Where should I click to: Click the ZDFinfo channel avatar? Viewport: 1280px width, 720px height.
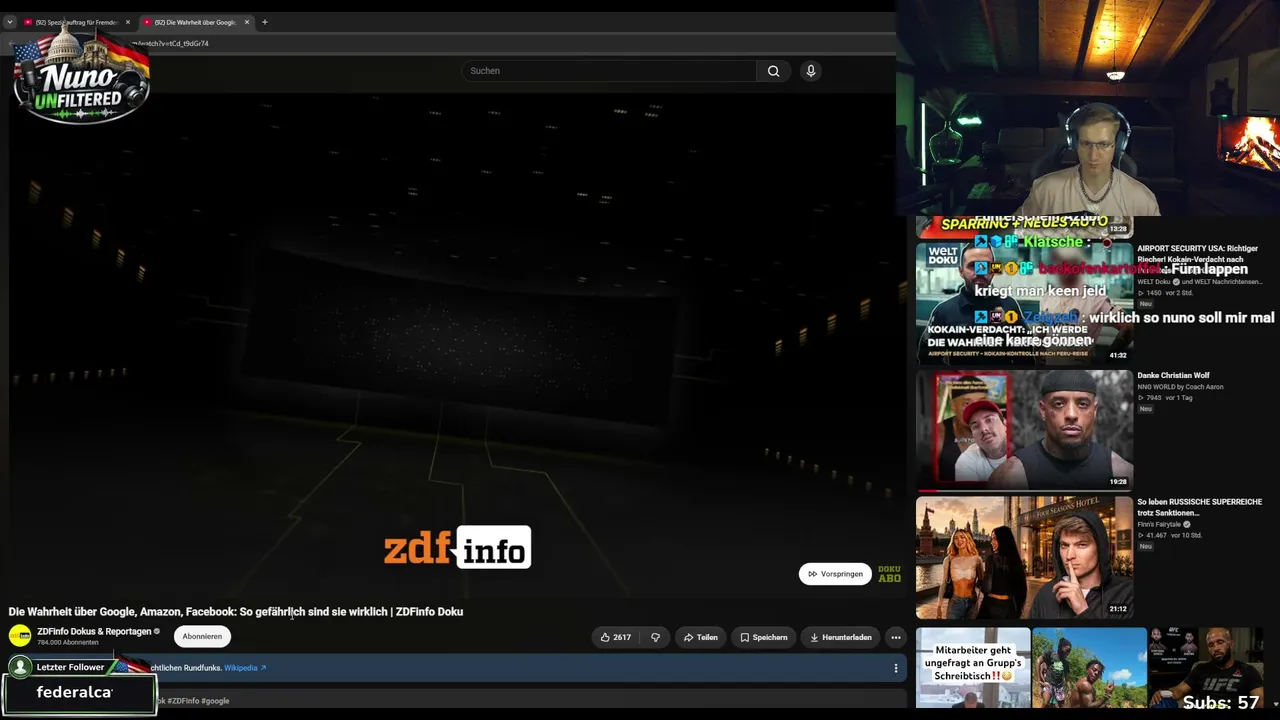(x=20, y=636)
